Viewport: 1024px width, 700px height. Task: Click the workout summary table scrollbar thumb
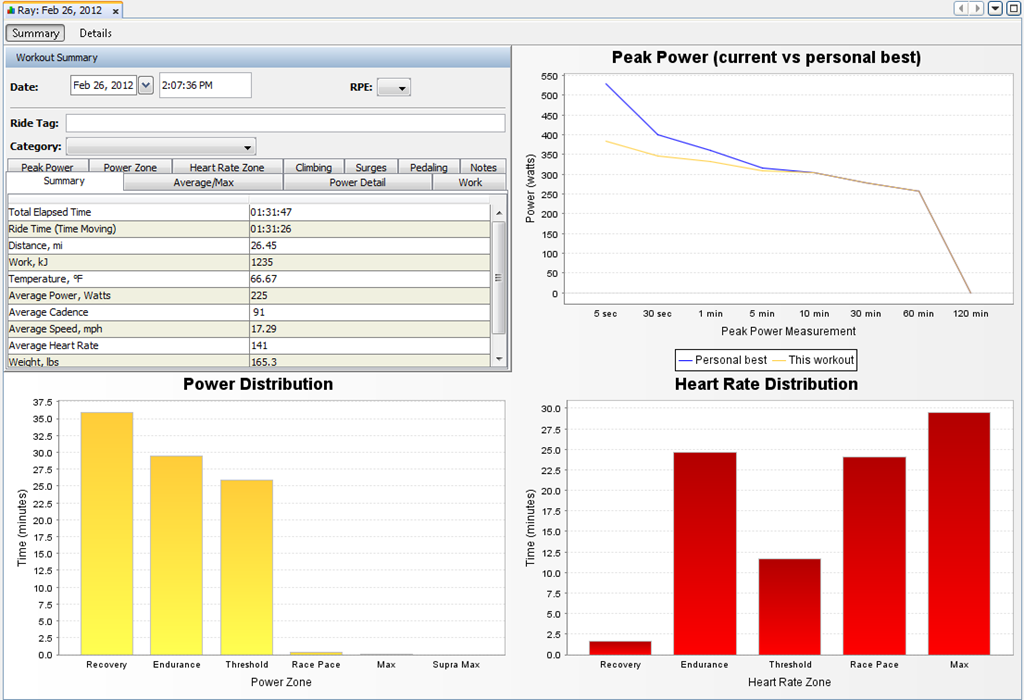(x=499, y=278)
